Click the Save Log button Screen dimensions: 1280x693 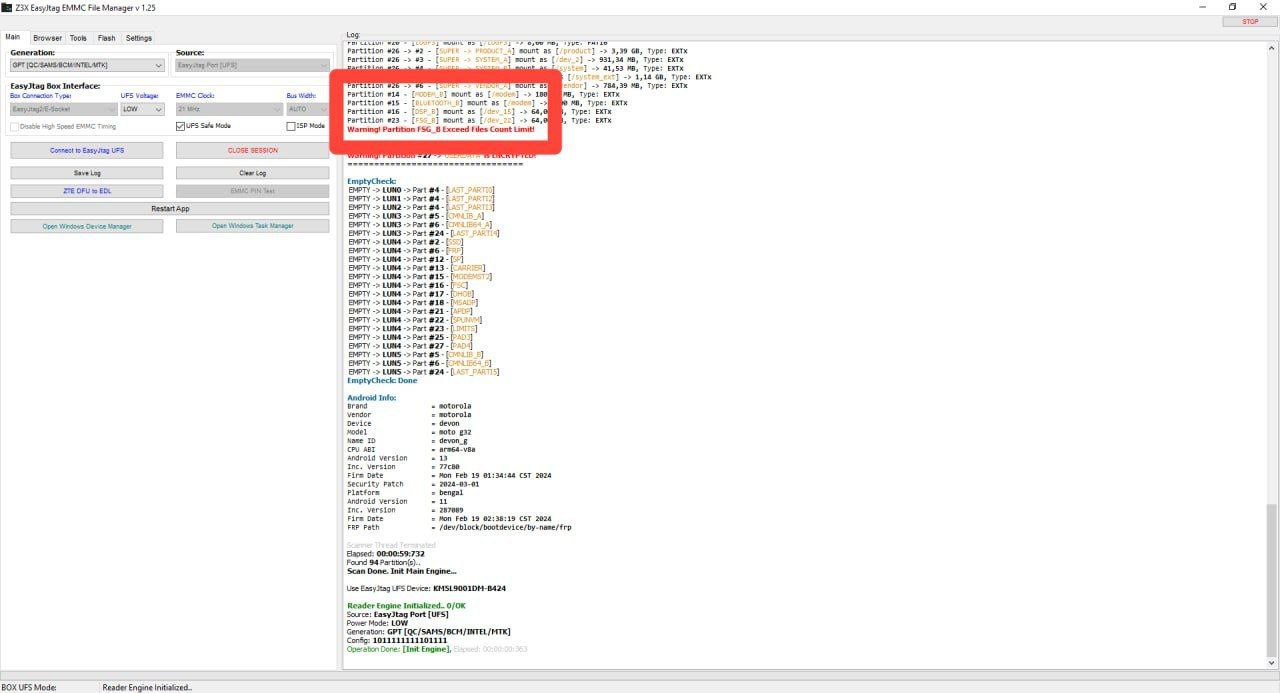click(x=87, y=173)
